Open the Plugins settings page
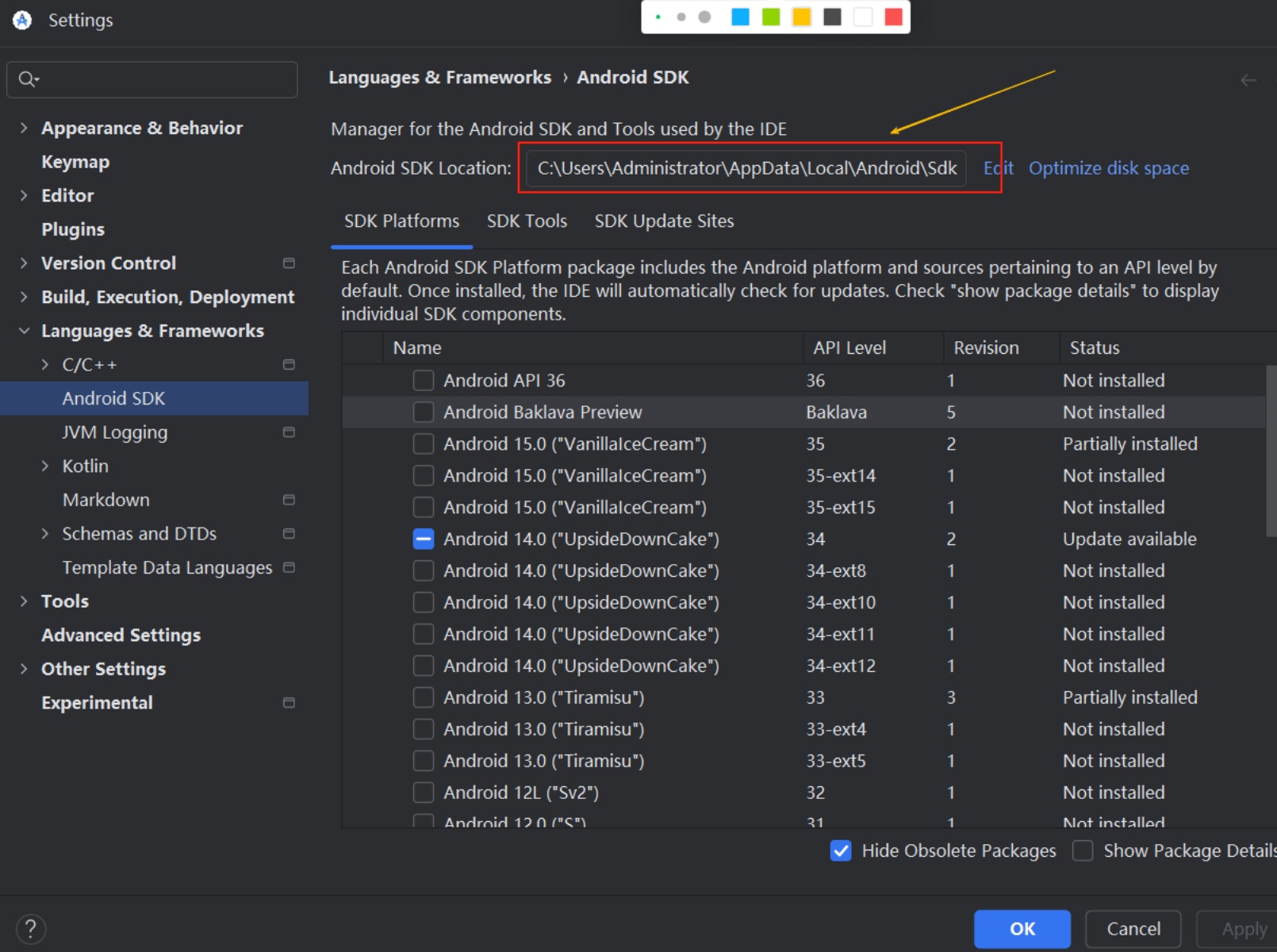The width and height of the screenshot is (1277, 952). 73,229
